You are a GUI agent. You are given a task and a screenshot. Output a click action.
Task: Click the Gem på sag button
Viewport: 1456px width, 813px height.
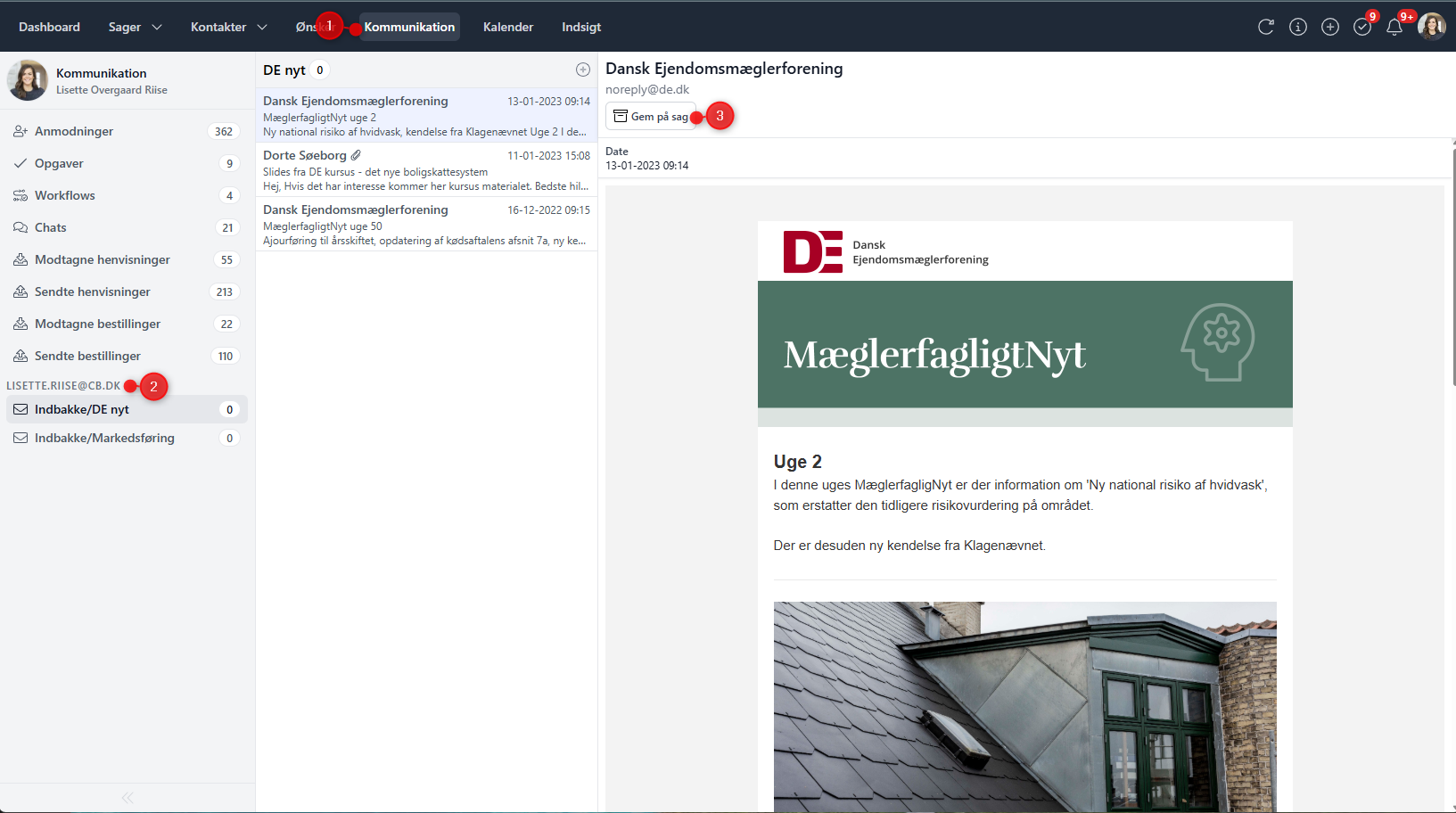tap(651, 116)
